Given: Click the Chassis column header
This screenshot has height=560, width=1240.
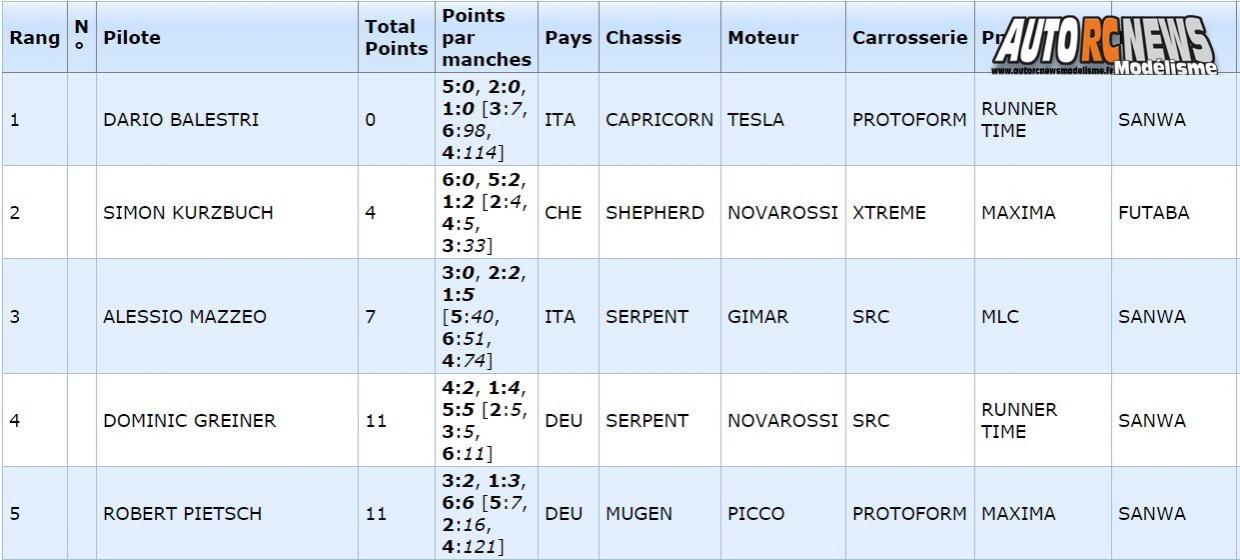Looking at the screenshot, I should tap(643, 38).
